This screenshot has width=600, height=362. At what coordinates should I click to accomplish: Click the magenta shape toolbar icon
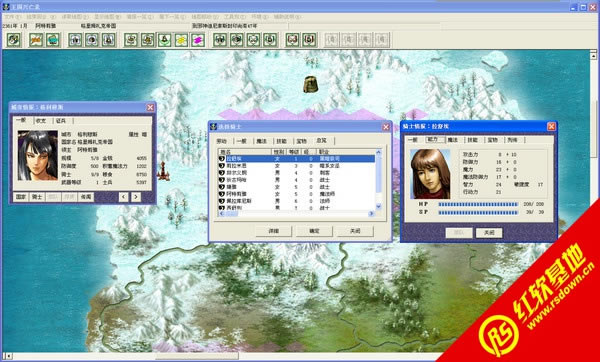click(x=198, y=40)
